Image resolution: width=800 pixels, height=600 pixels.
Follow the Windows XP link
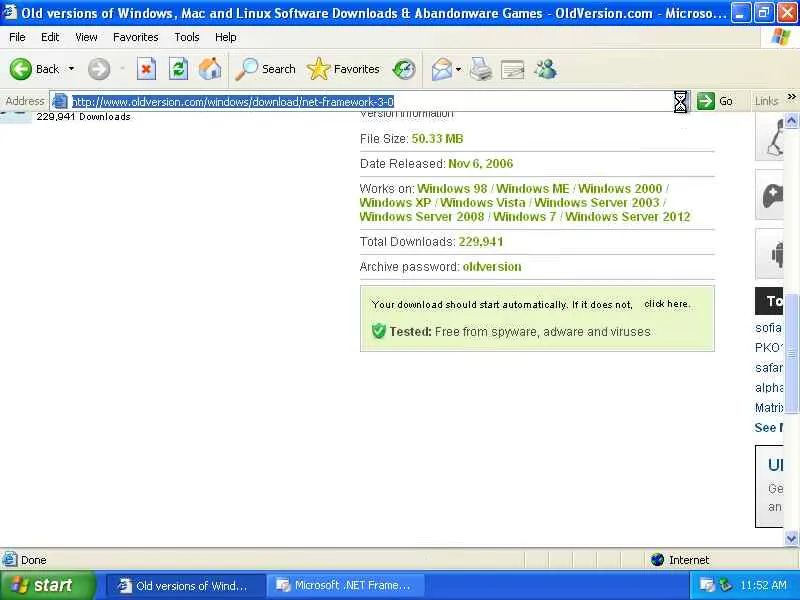(395, 203)
